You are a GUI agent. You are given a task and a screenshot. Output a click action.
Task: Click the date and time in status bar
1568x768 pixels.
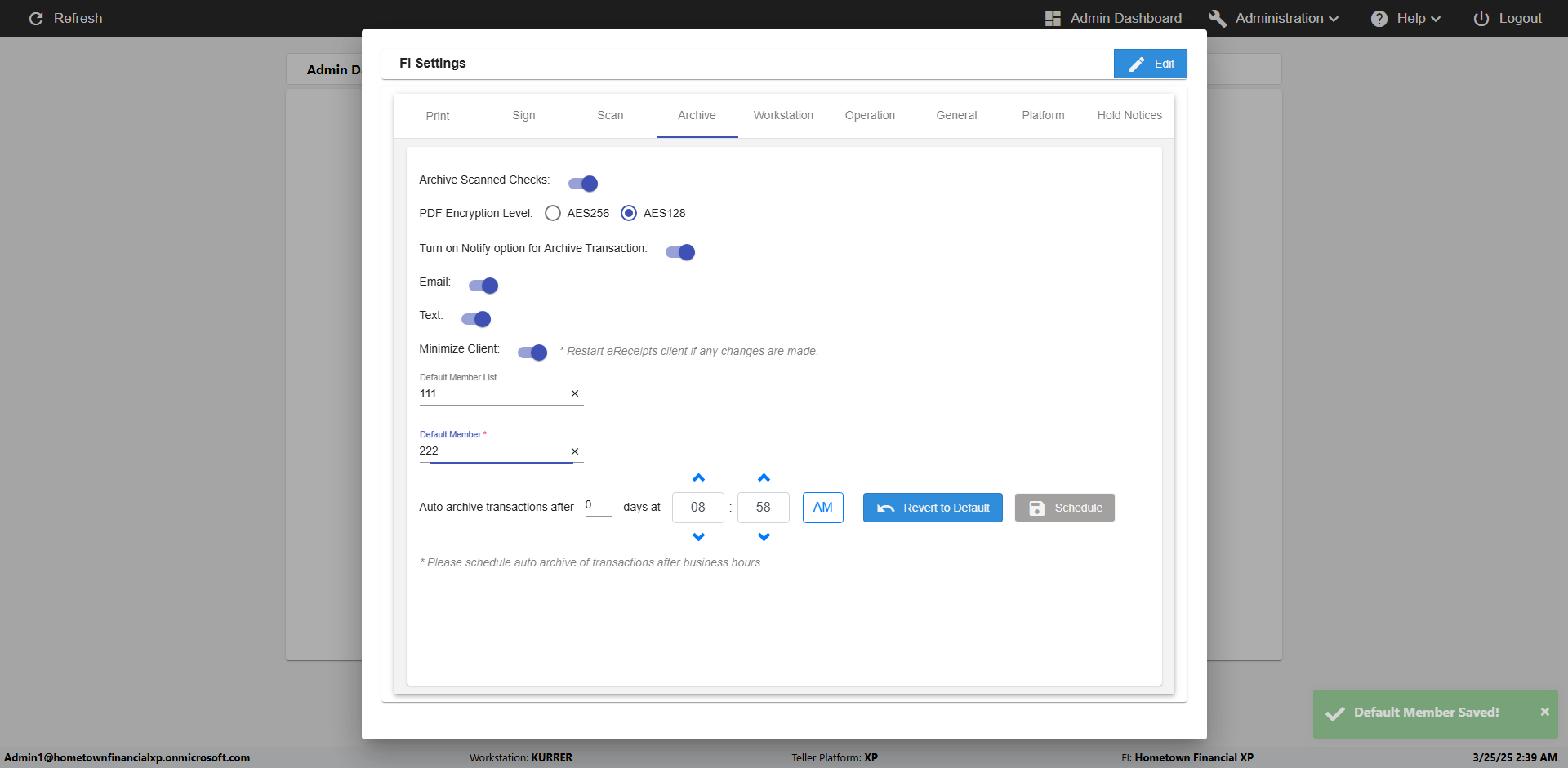[1515, 758]
